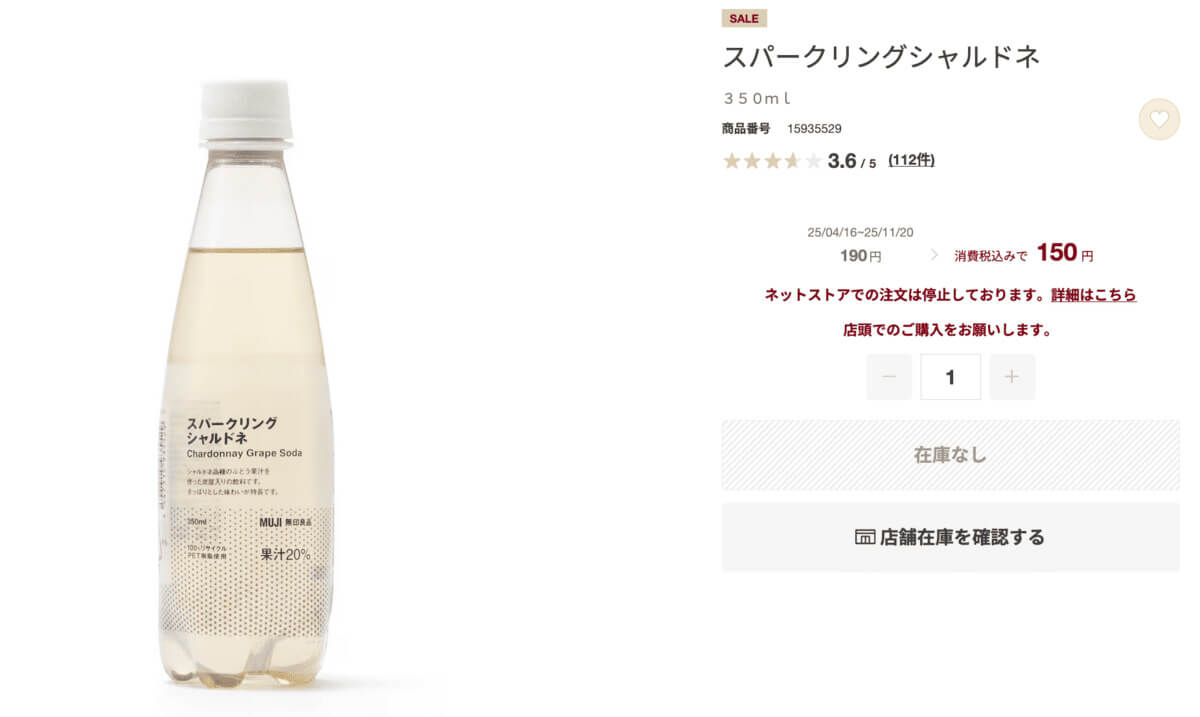Click the 店舗在庫を確認する button

click(x=950, y=537)
